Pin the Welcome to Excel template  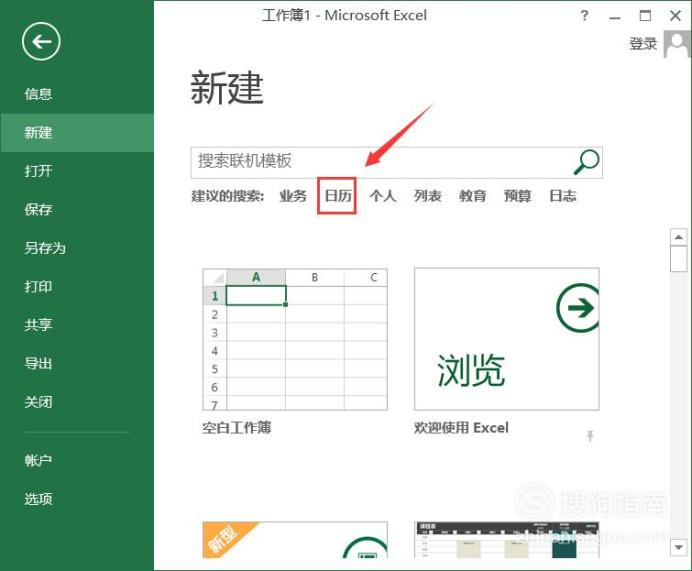pyautogui.click(x=590, y=436)
